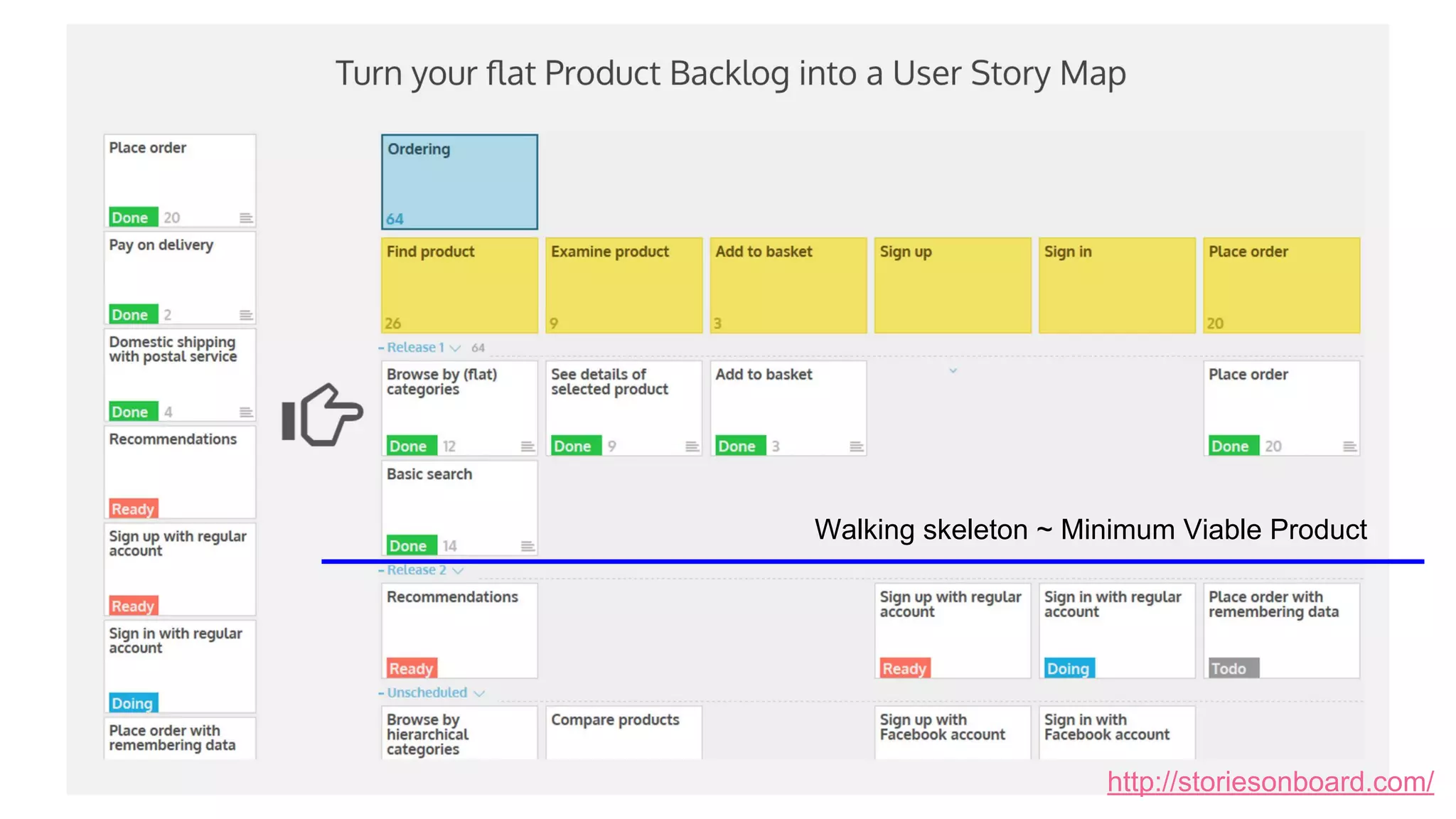The height and width of the screenshot is (819, 1456).
Task: Click Doing status on Sign in with regular account
Action: coord(1069,668)
